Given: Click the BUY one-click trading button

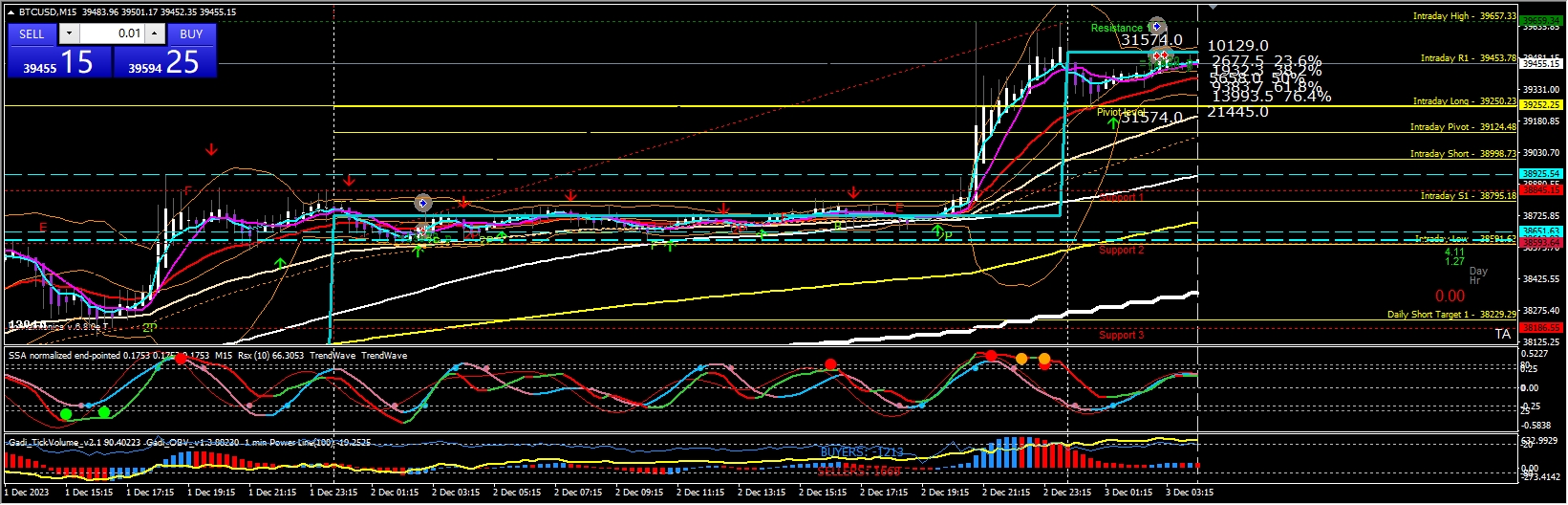Looking at the screenshot, I should coord(191,33).
